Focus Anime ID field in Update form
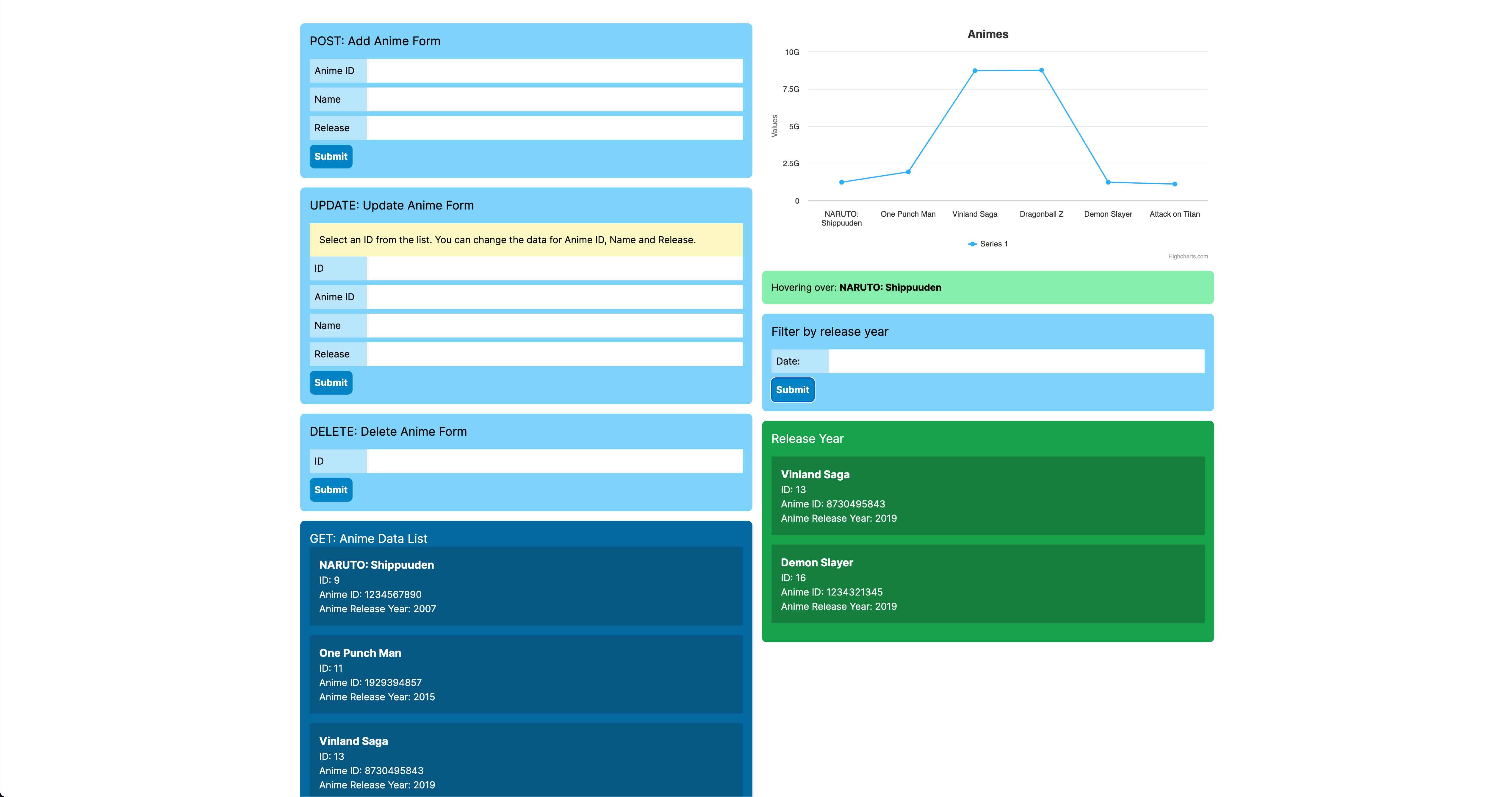This screenshot has height=797, width=1512. pos(554,297)
